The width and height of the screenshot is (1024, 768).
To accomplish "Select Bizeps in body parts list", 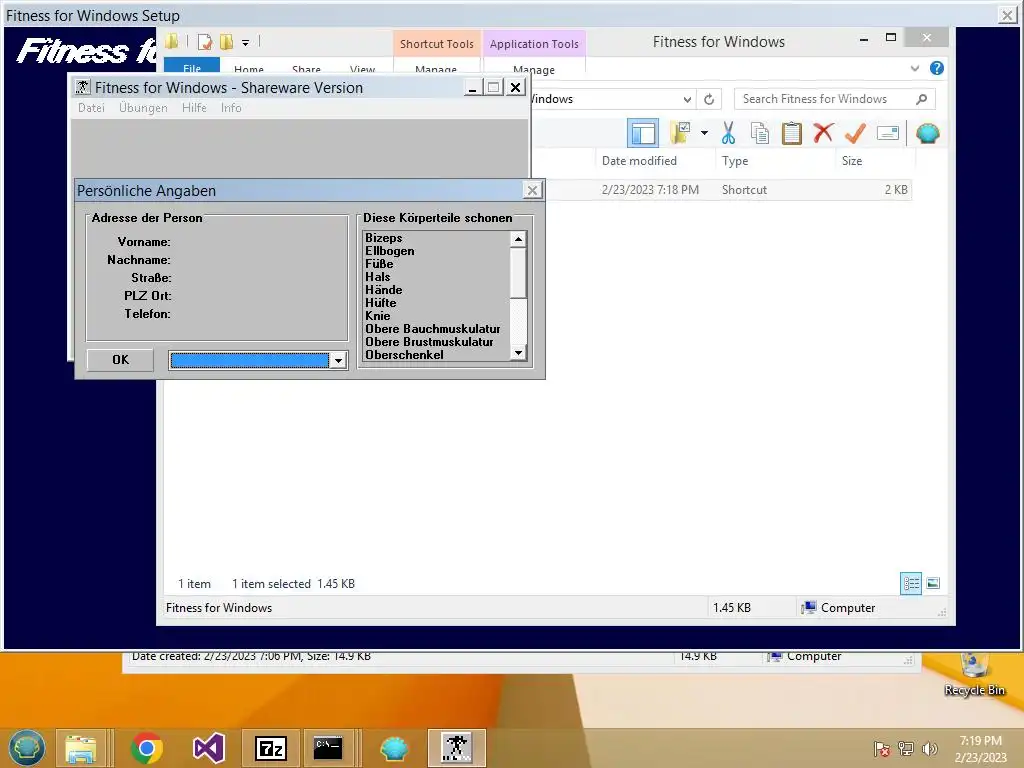I will (x=383, y=238).
